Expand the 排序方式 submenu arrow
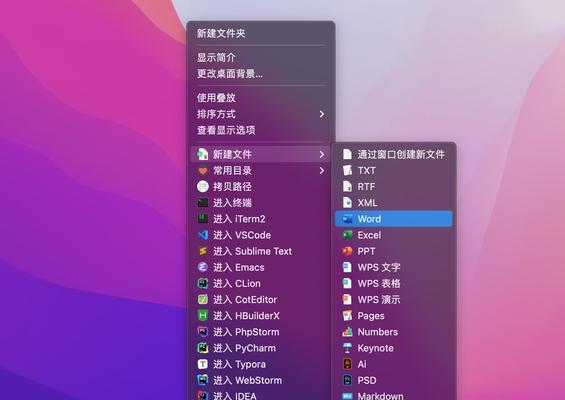 (322, 114)
